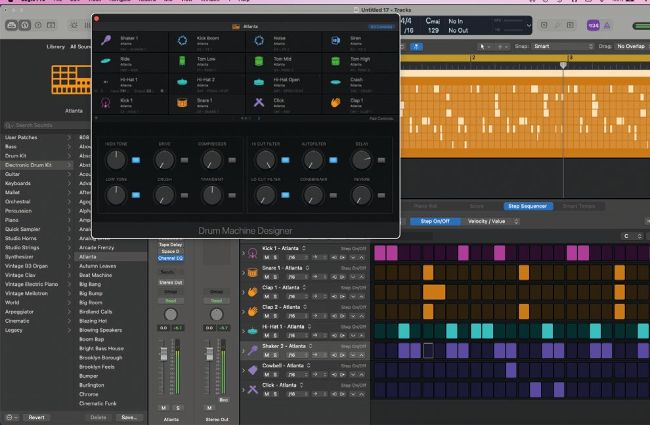Enable the Compressor effect button
Screen dimensions: 650x425
tap(232, 160)
